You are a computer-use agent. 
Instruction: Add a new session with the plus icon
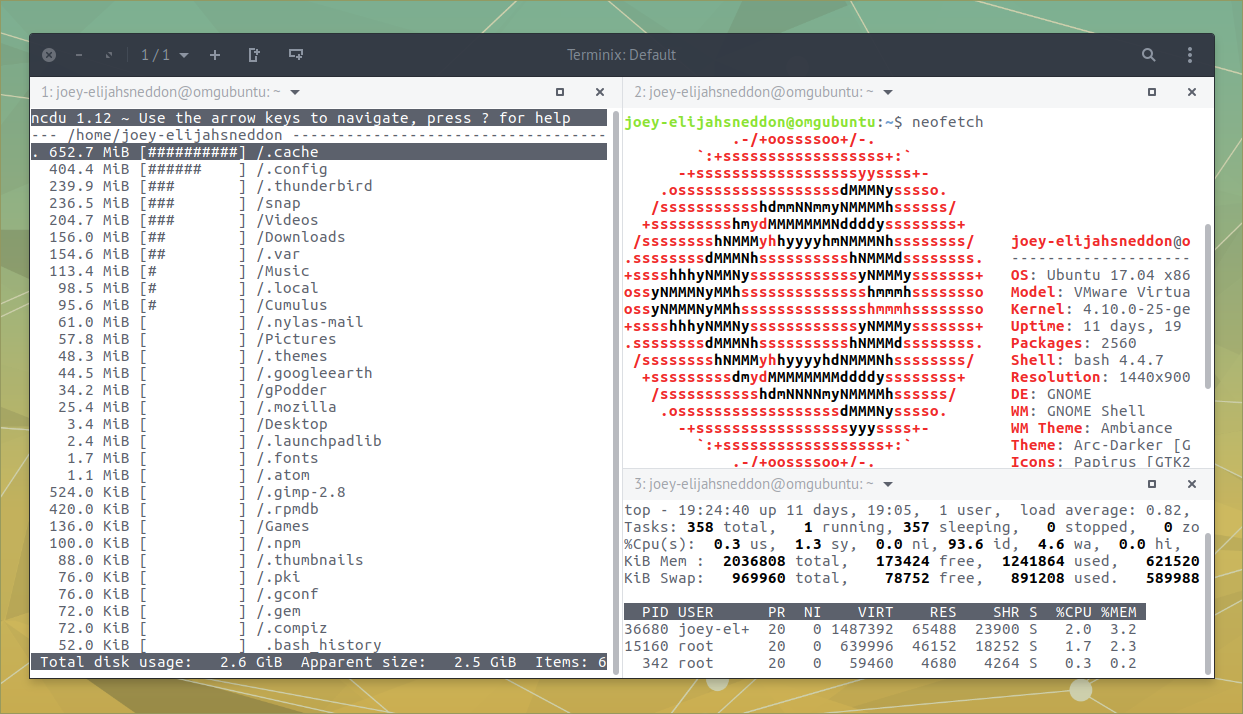215,55
